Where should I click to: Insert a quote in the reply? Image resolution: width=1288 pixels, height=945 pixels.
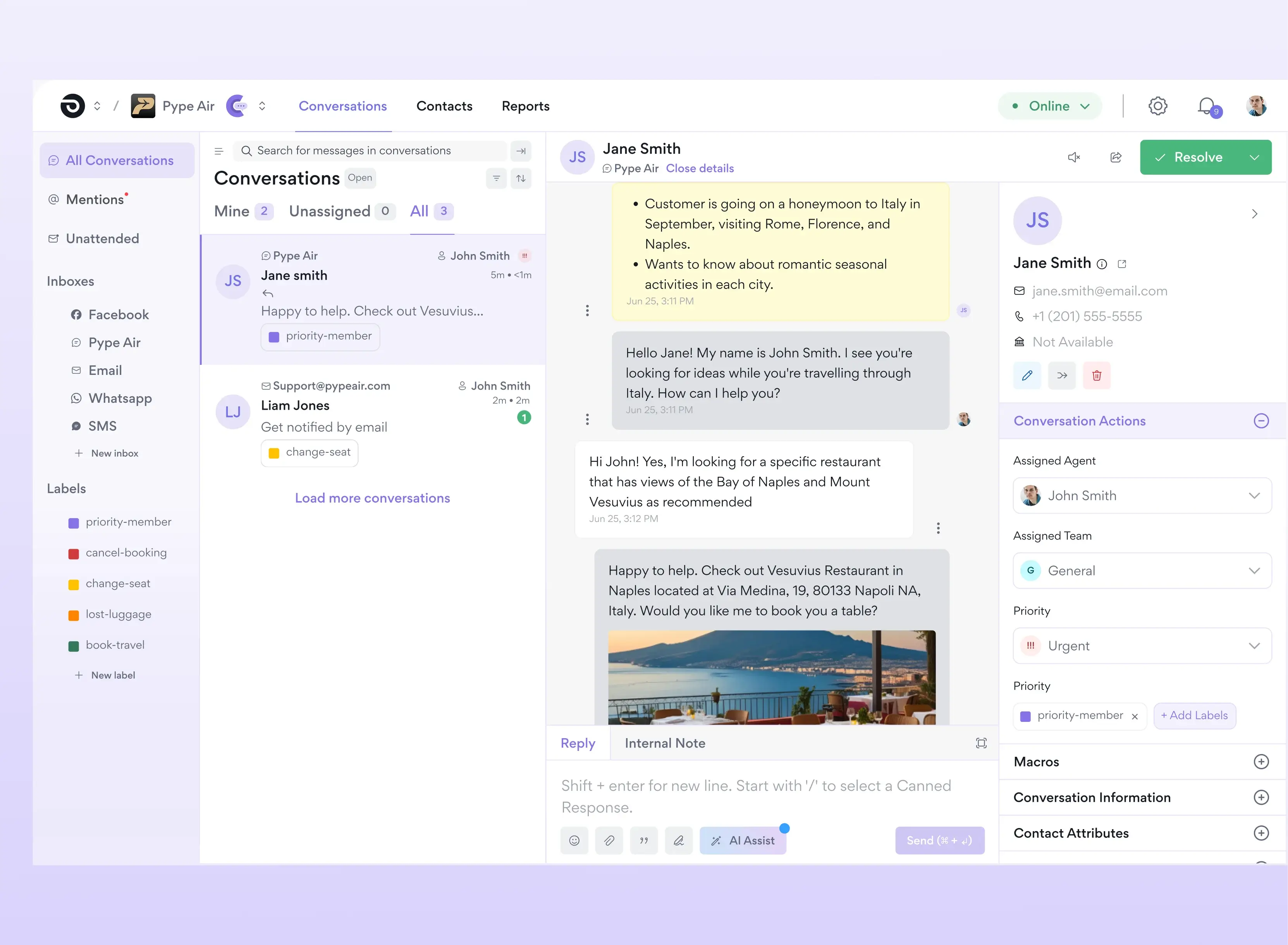tap(644, 840)
